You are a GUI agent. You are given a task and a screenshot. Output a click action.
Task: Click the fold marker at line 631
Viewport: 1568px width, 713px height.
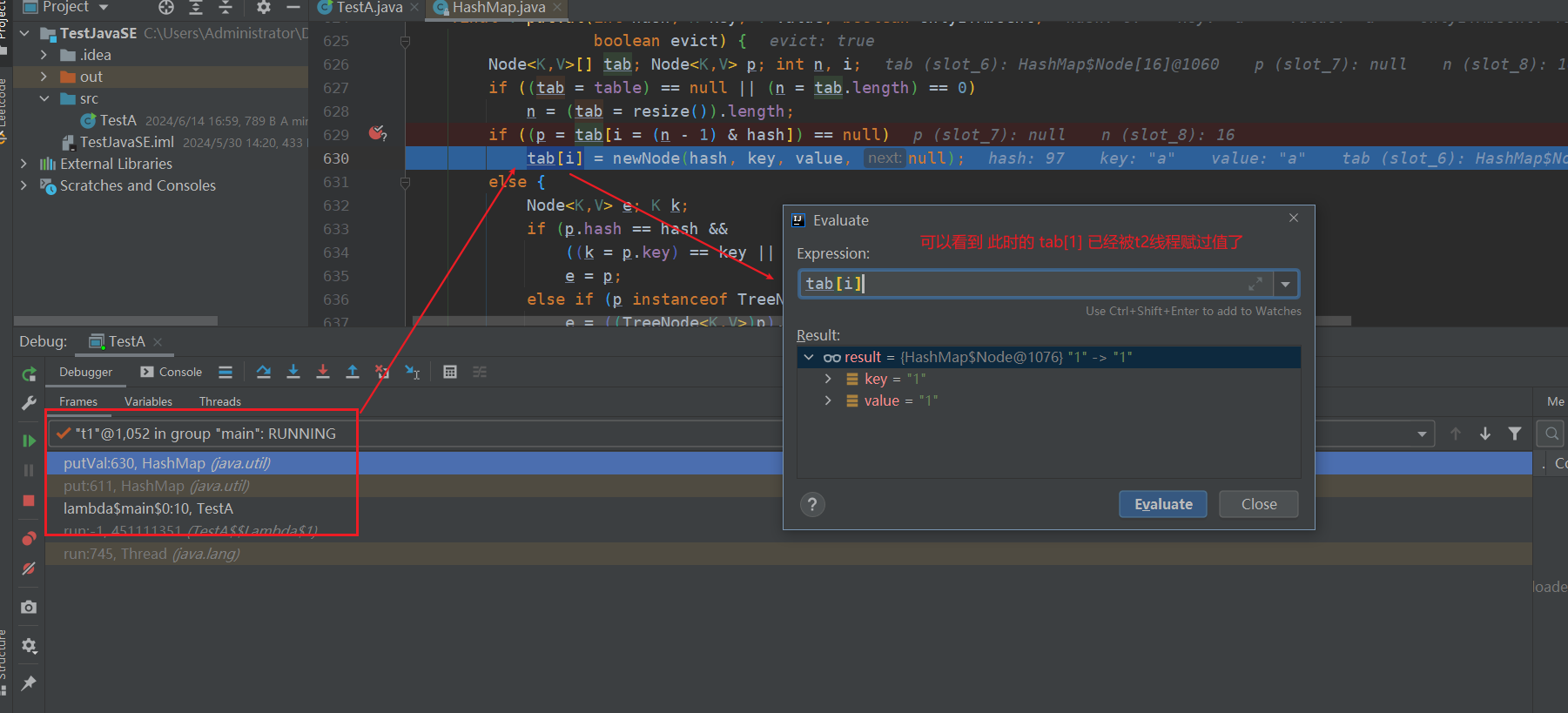[x=405, y=182]
